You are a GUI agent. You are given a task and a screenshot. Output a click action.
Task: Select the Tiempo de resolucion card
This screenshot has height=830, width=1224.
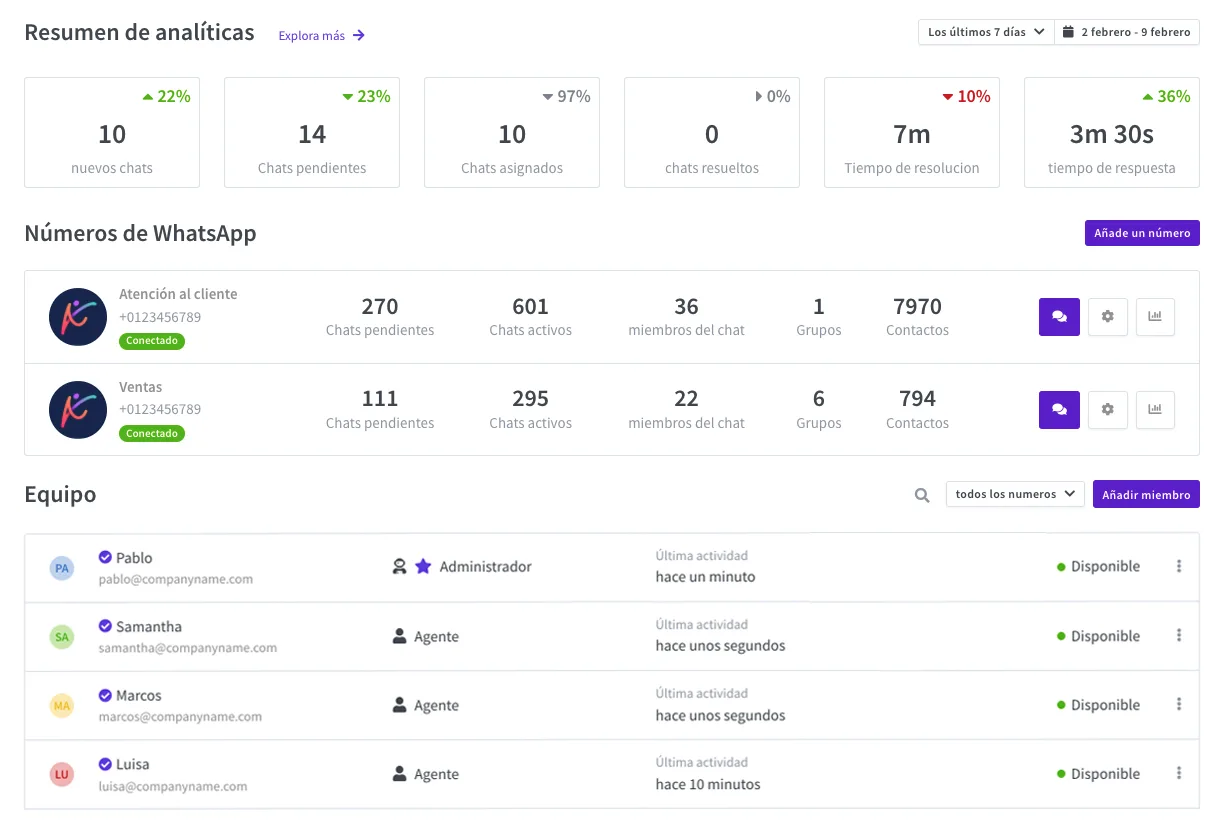click(x=912, y=132)
